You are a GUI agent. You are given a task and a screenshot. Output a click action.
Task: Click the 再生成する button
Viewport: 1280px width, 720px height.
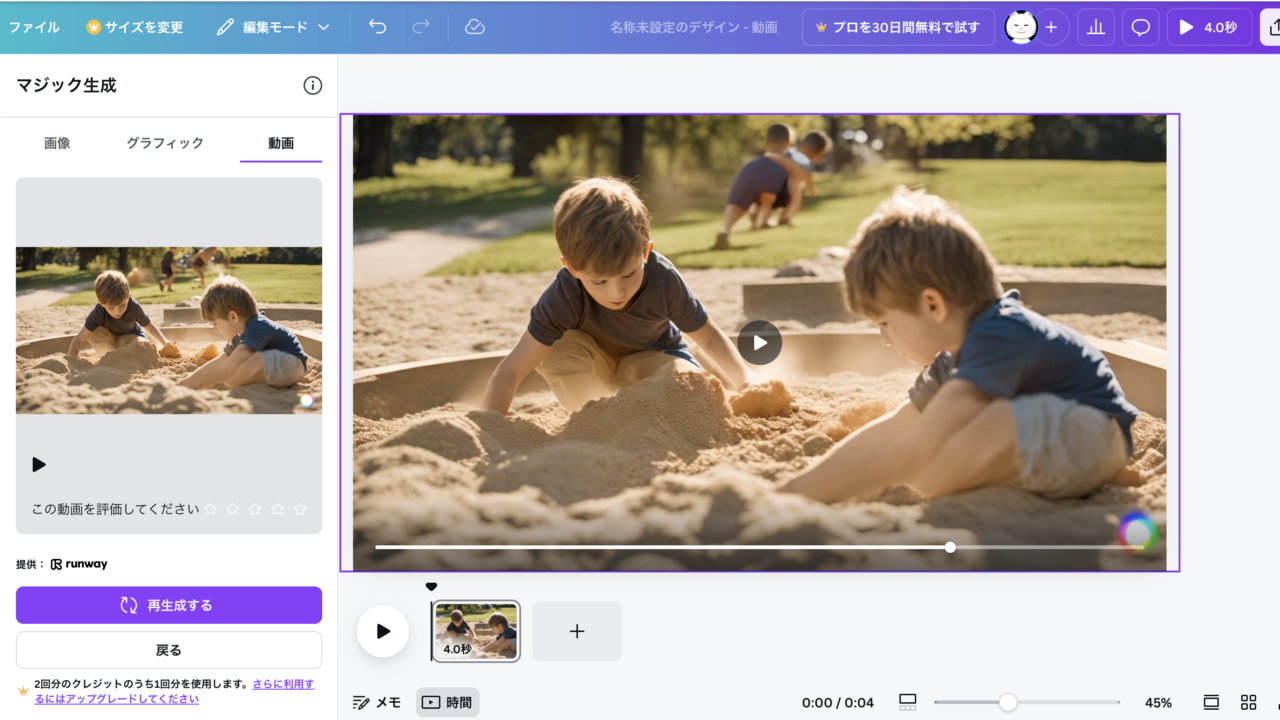click(169, 605)
